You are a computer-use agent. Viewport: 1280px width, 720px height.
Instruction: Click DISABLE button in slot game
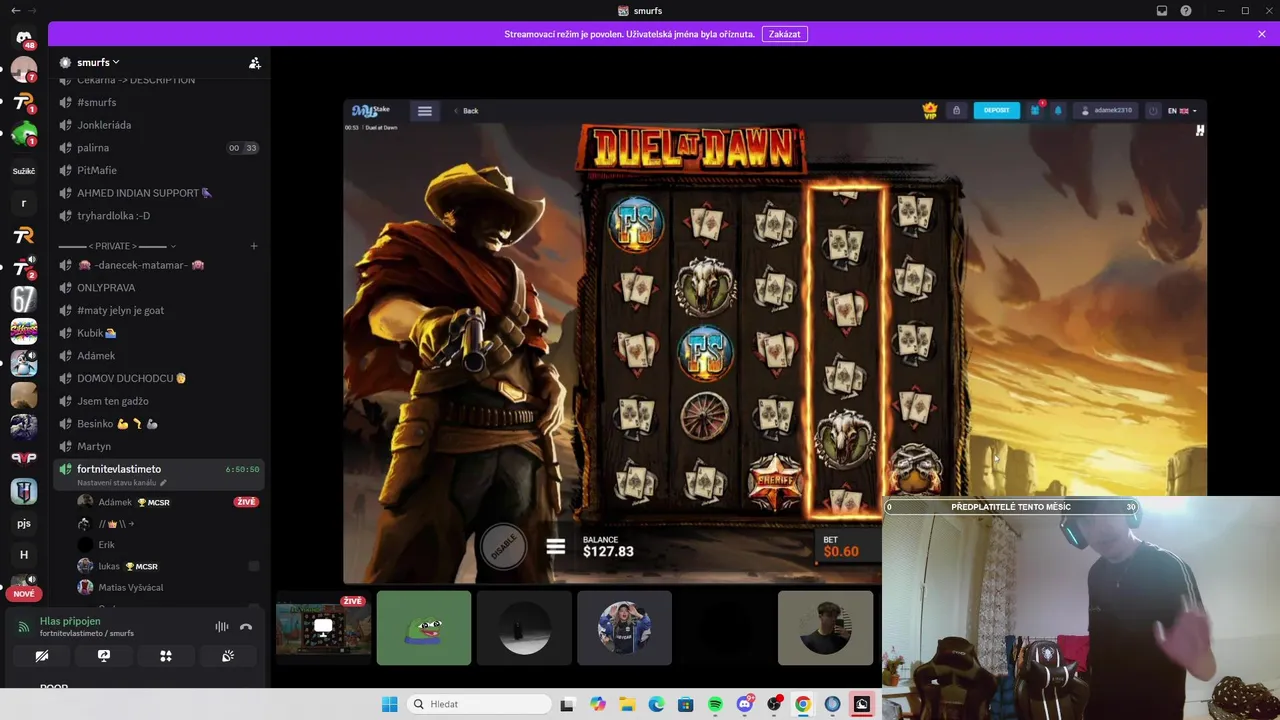pyautogui.click(x=504, y=546)
